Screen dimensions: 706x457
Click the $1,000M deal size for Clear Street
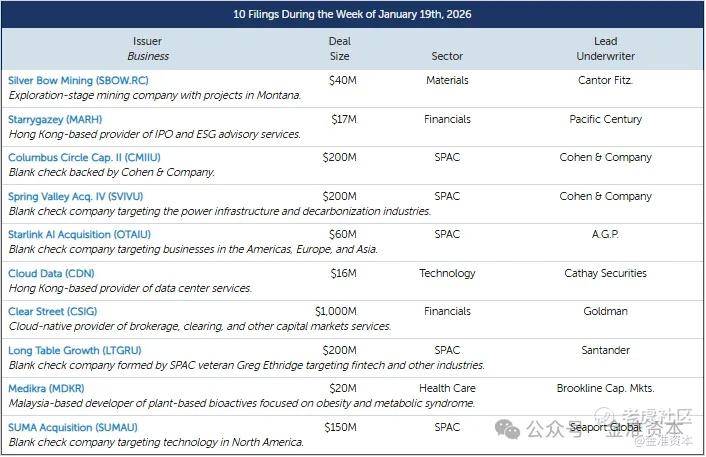(334, 311)
